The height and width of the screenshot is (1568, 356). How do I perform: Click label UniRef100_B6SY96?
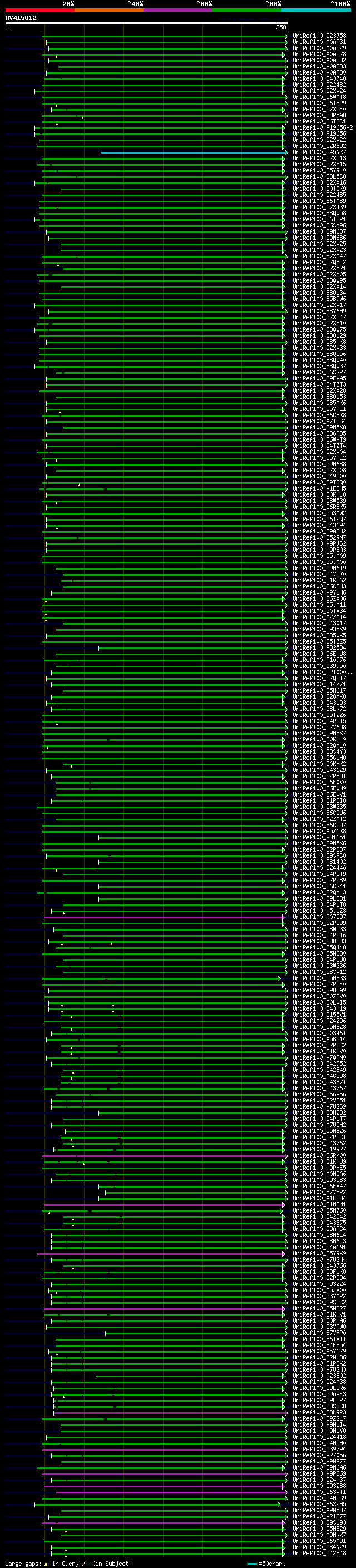[x=319, y=225]
